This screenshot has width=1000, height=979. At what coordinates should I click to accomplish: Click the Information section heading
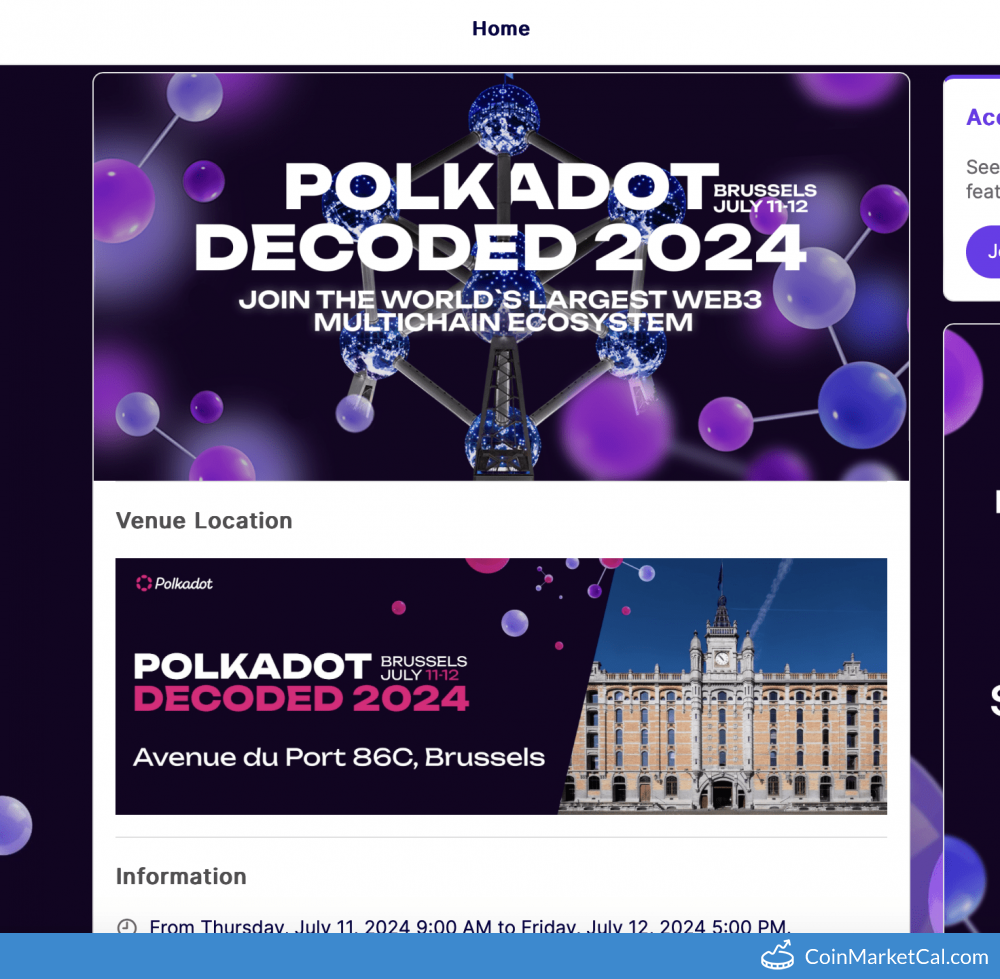point(181,877)
